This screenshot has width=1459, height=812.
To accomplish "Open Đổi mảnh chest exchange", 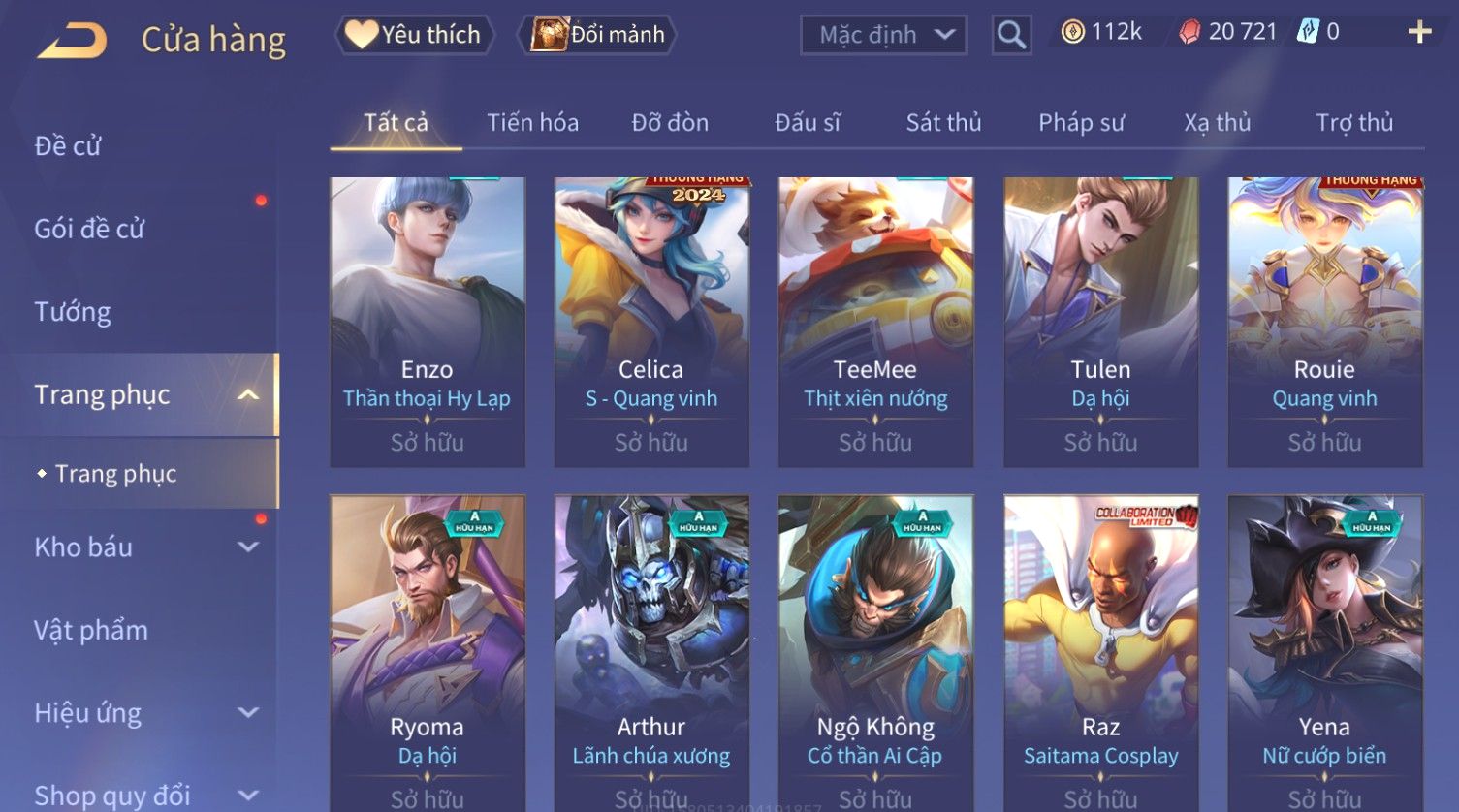I will (597, 35).
